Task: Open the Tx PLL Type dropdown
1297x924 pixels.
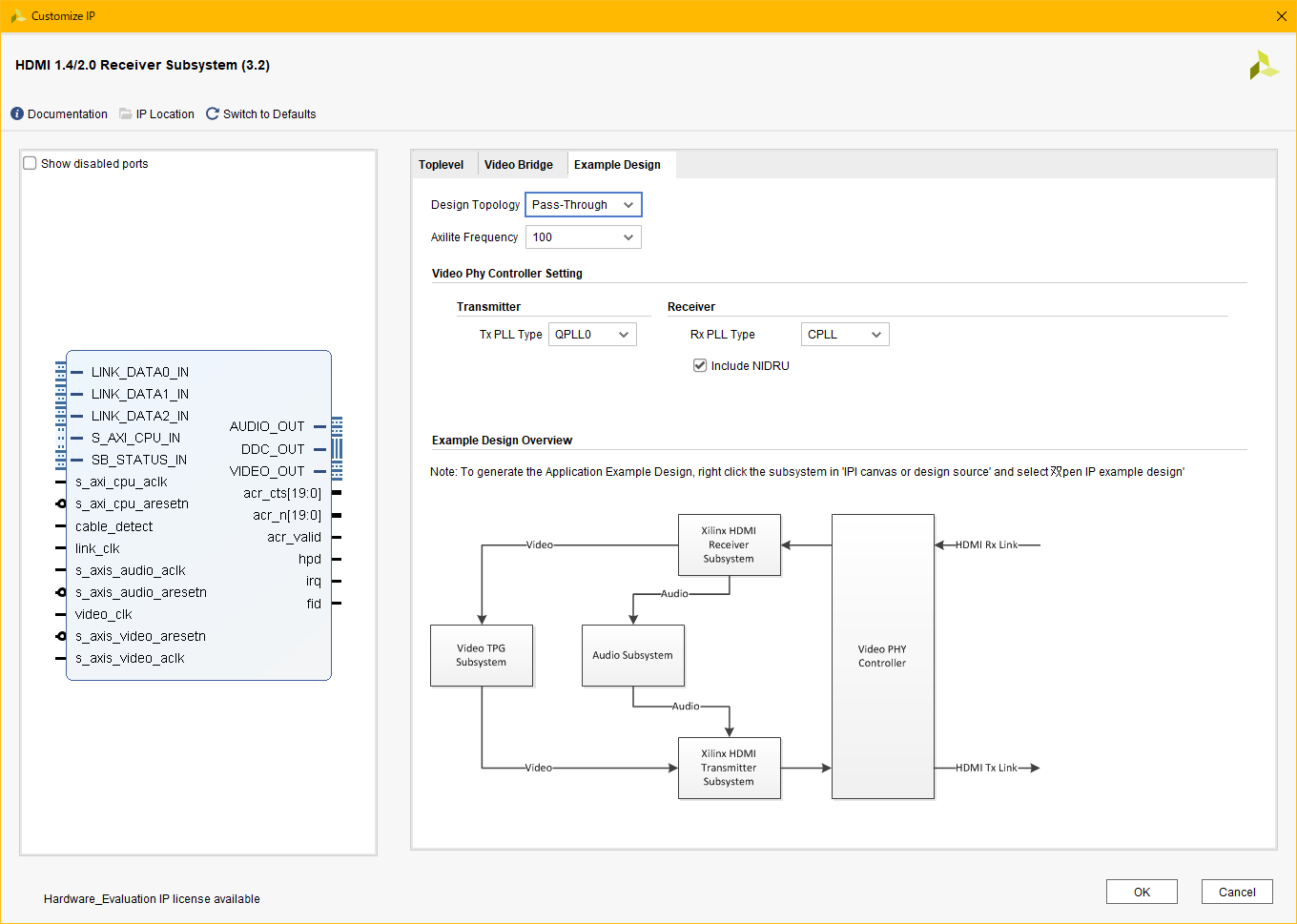Action: point(592,335)
